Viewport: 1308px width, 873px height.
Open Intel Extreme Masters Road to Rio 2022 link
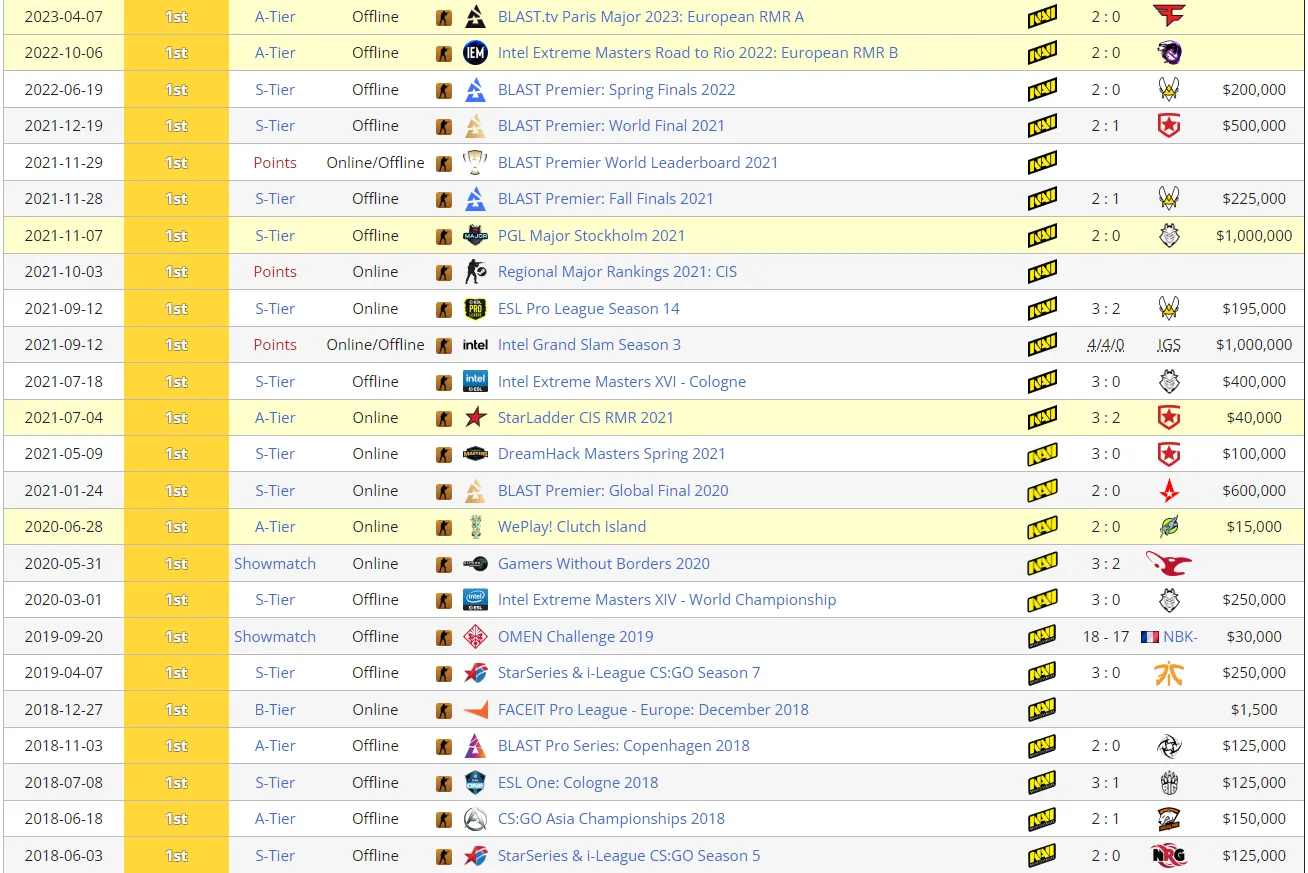pos(698,53)
